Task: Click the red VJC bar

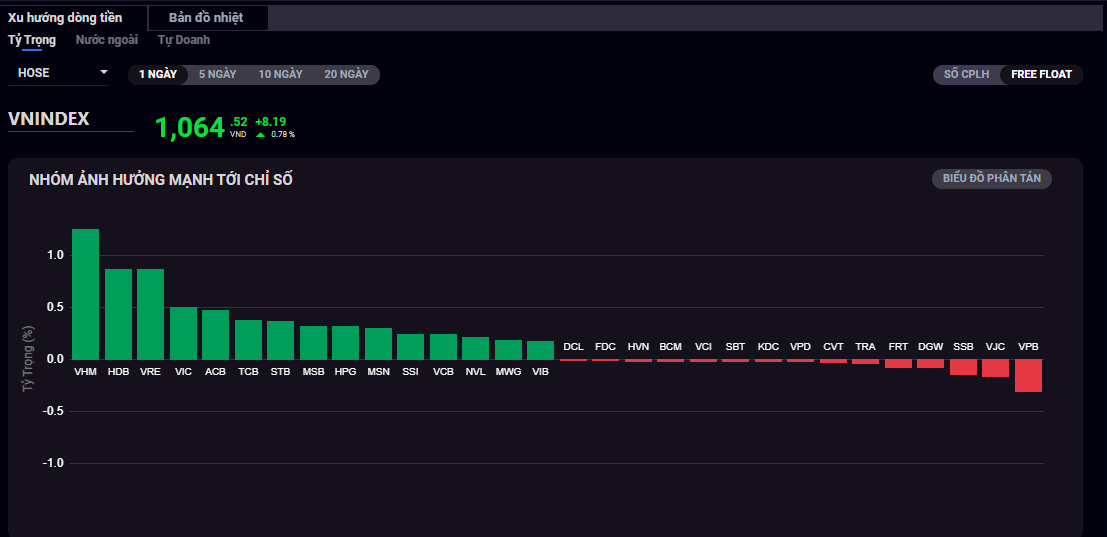Action: point(995,368)
